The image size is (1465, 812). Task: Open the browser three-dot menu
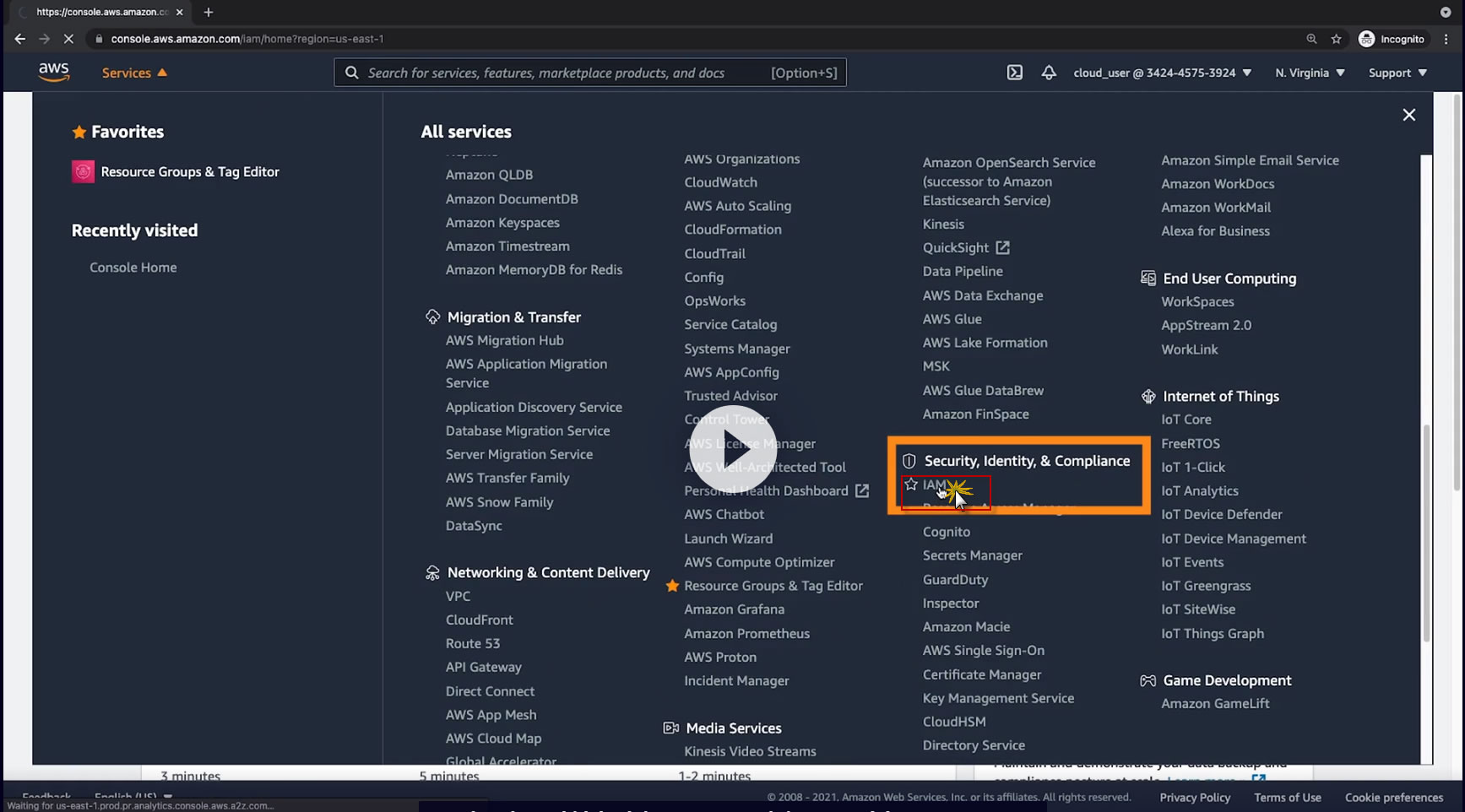[x=1446, y=39]
